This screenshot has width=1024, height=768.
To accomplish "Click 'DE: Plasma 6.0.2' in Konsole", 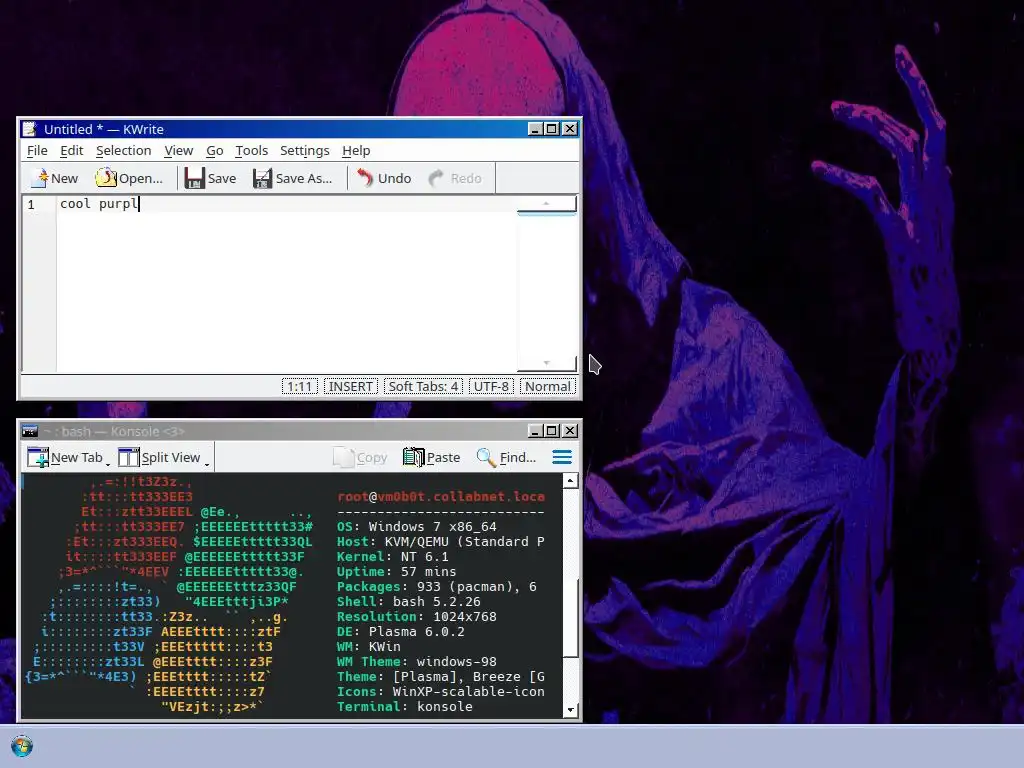I will click(401, 632).
